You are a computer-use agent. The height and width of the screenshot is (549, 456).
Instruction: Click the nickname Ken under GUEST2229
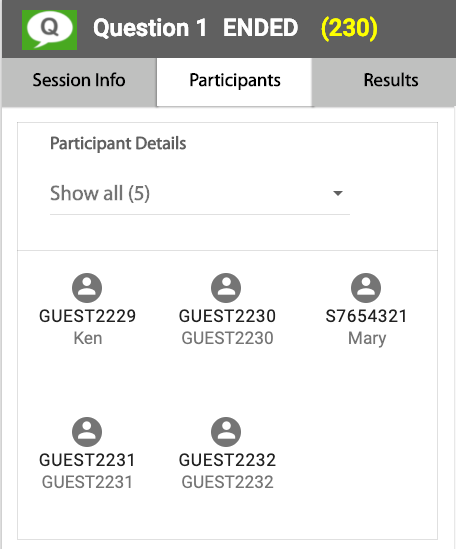pyautogui.click(x=88, y=338)
